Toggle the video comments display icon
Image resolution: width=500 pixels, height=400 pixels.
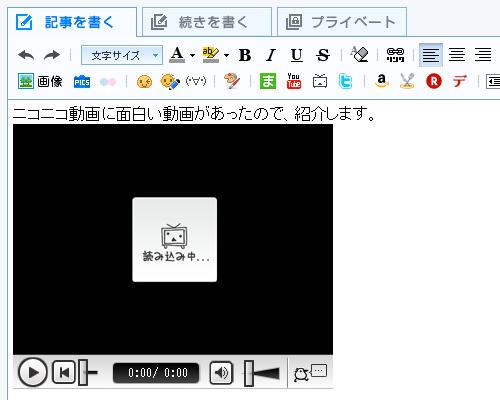310,373
